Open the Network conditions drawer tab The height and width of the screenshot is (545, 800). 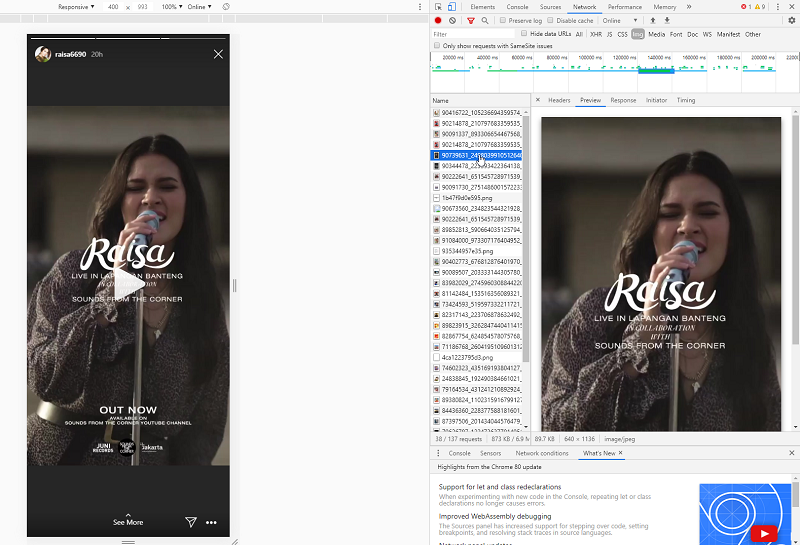541,453
